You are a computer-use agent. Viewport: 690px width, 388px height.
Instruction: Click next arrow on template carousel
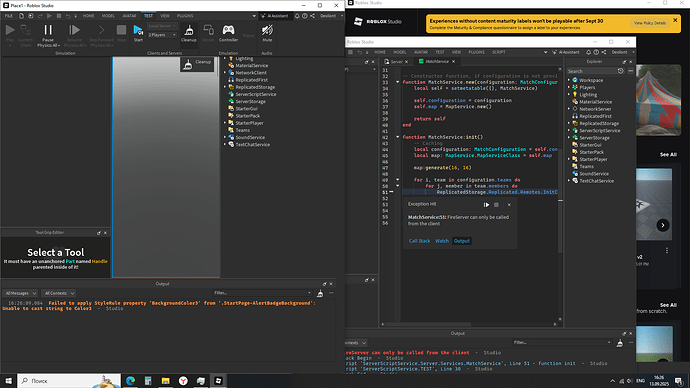click(663, 225)
